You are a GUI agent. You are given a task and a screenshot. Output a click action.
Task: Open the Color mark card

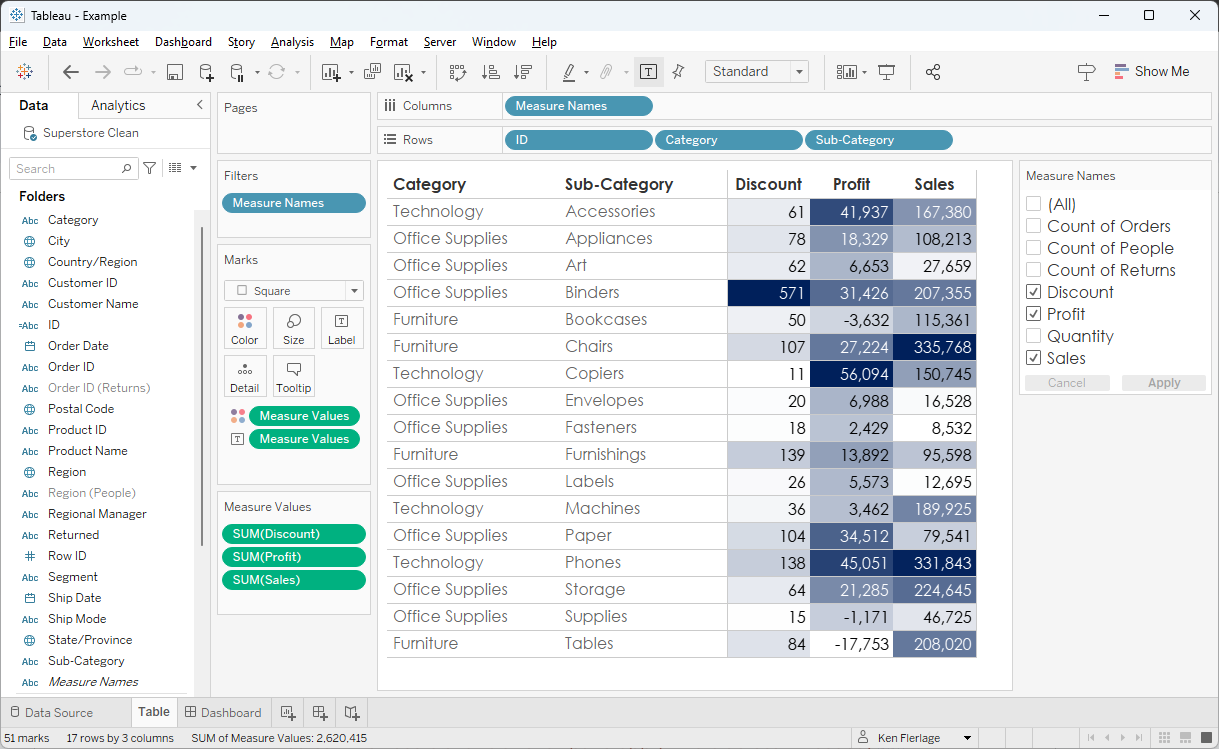[x=245, y=328]
